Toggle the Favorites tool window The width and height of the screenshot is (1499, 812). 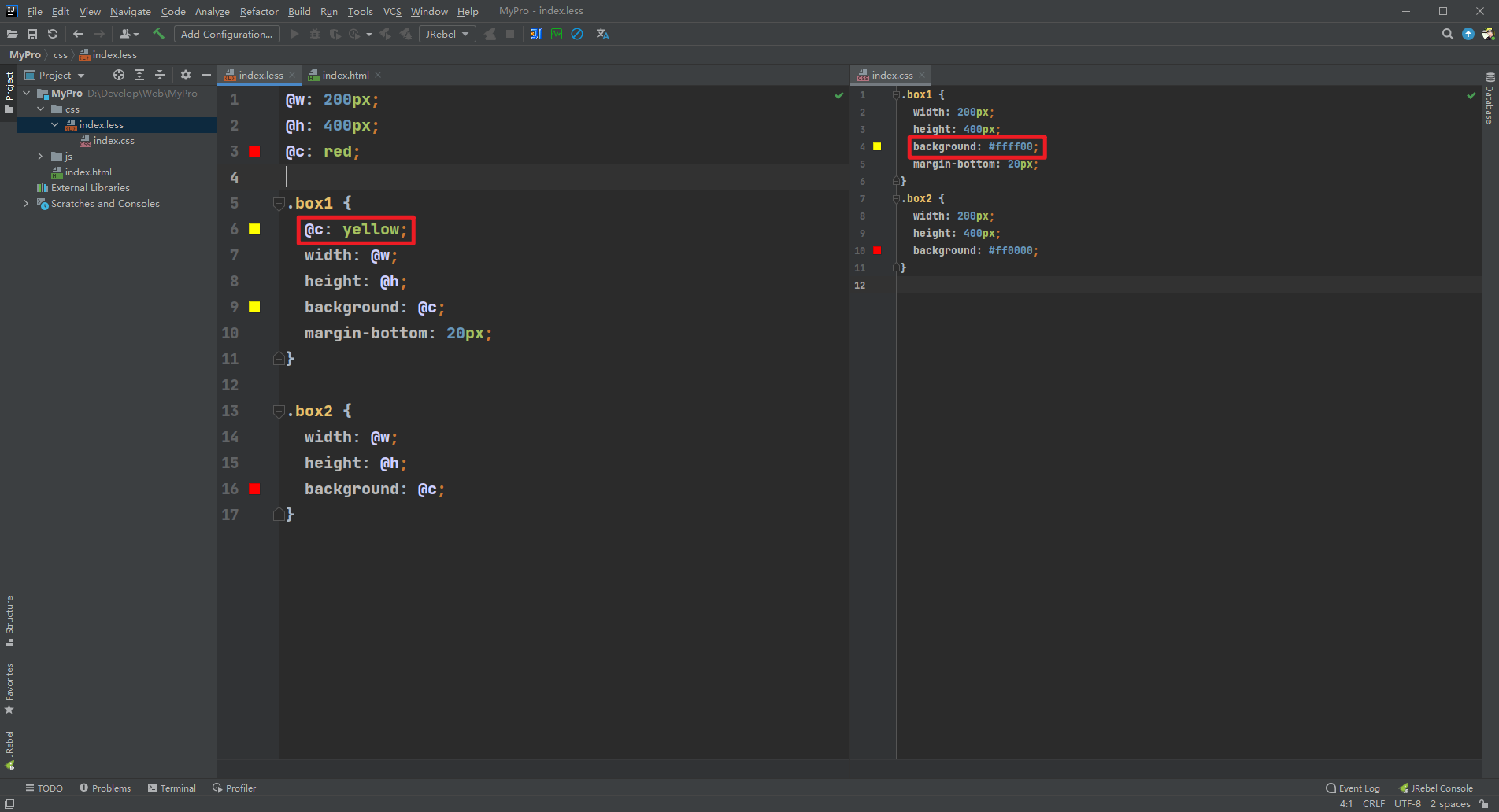[9, 688]
